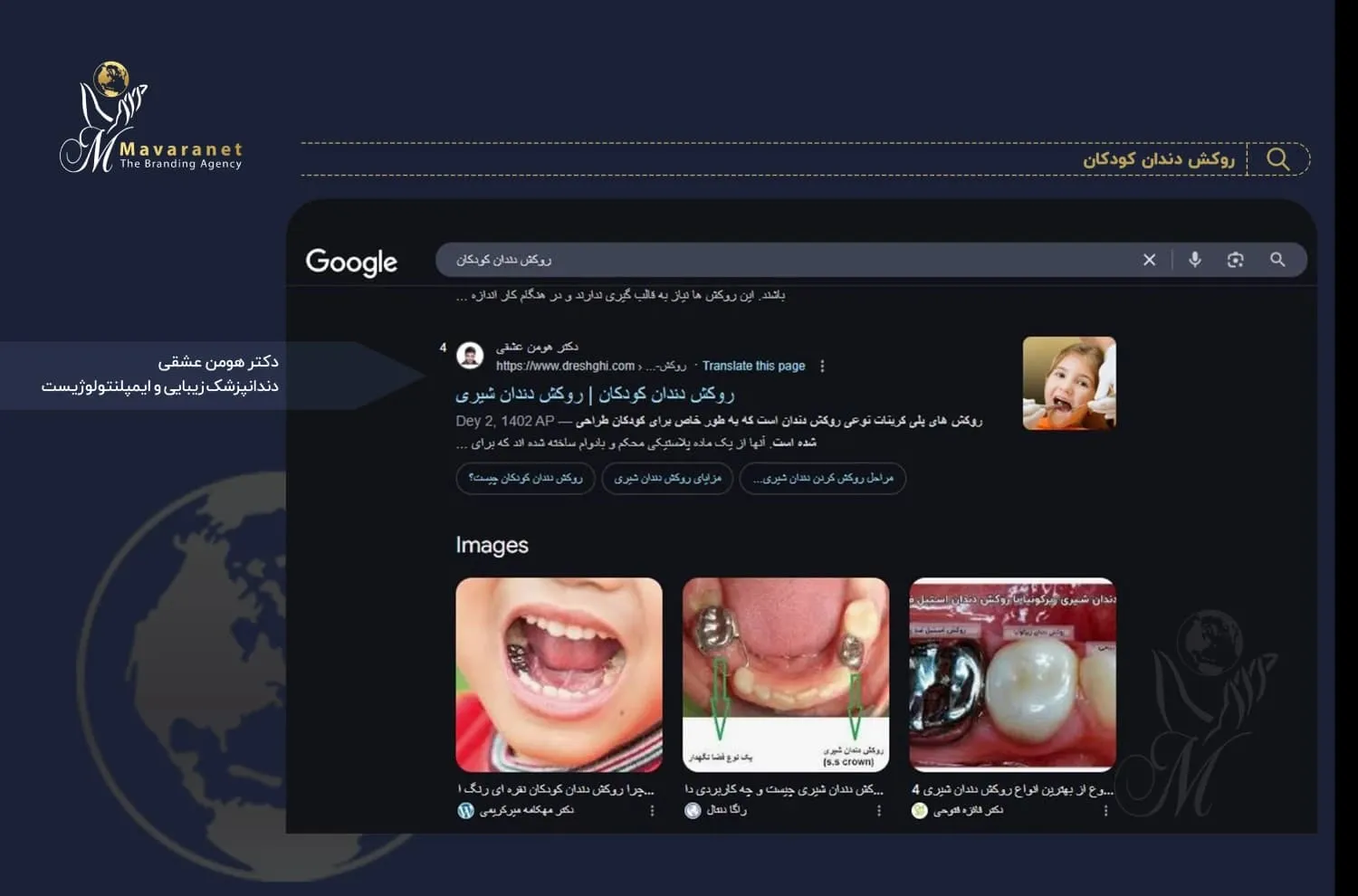Click the Google logo
This screenshot has width=1358, height=896.
[351, 262]
